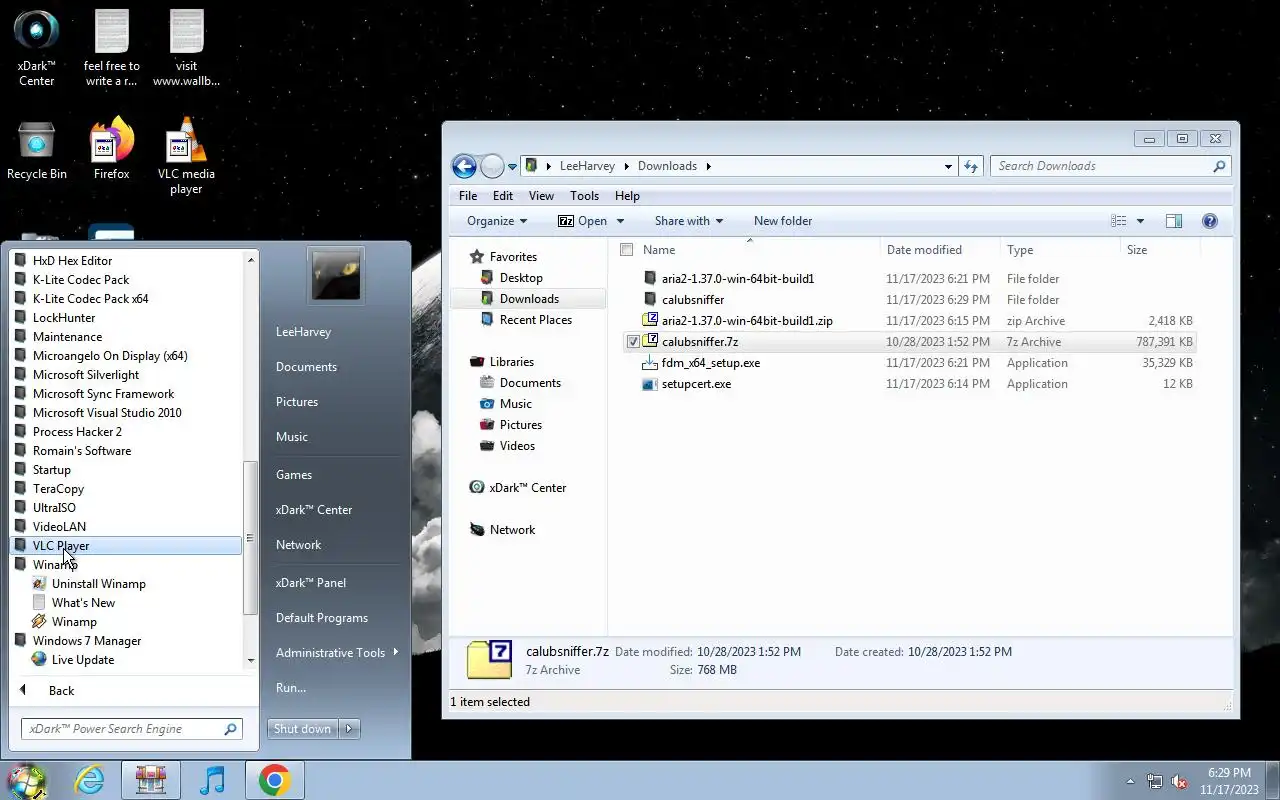Viewport: 1280px width, 800px height.
Task: Select Network in Explorer navigation pane
Action: [512, 530]
